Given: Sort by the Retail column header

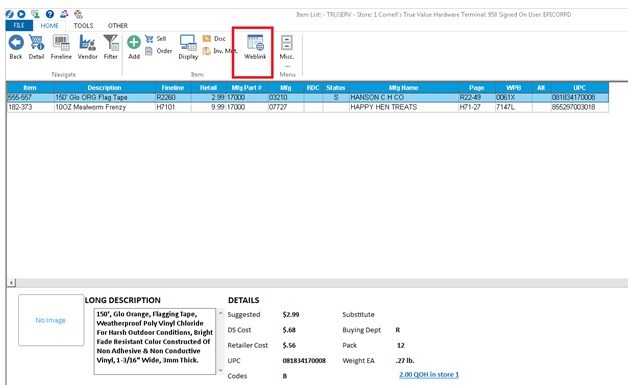Looking at the screenshot, I should click(208, 88).
